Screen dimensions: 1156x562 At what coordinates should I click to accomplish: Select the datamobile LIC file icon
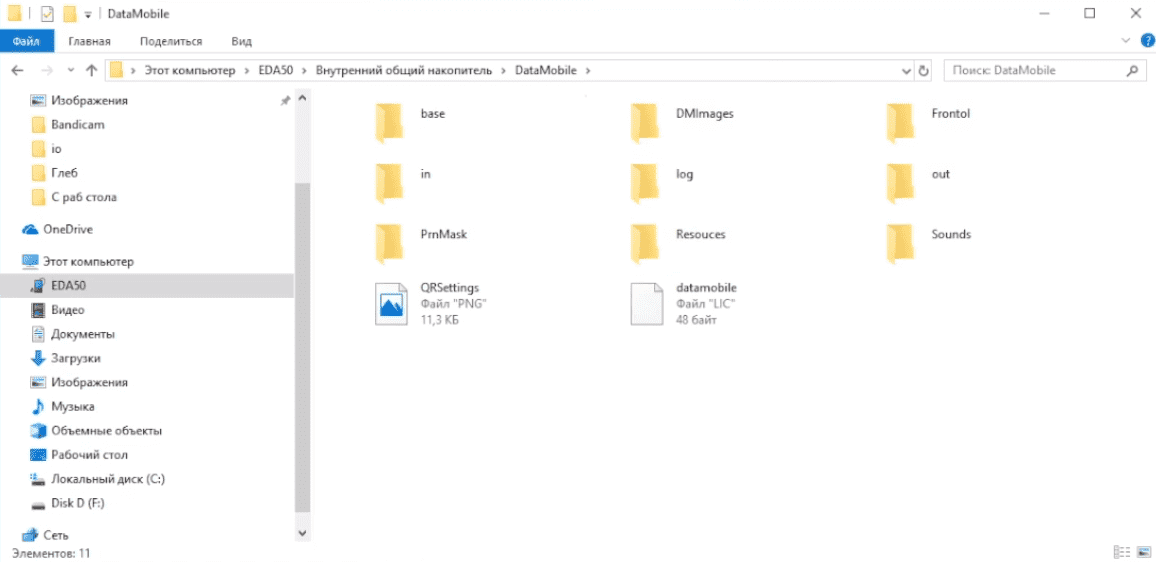pyautogui.click(x=647, y=304)
